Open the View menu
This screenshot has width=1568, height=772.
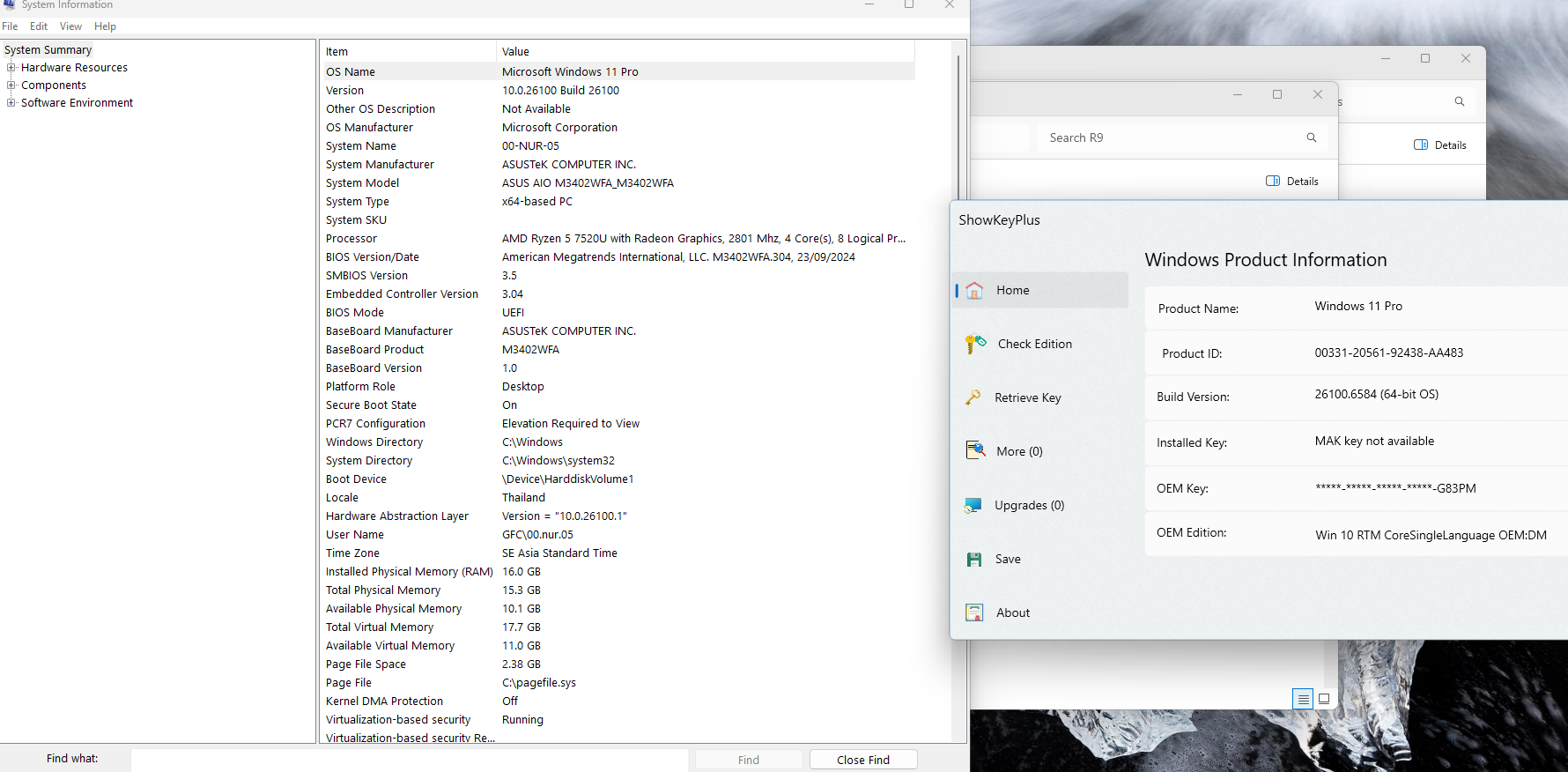tap(70, 26)
